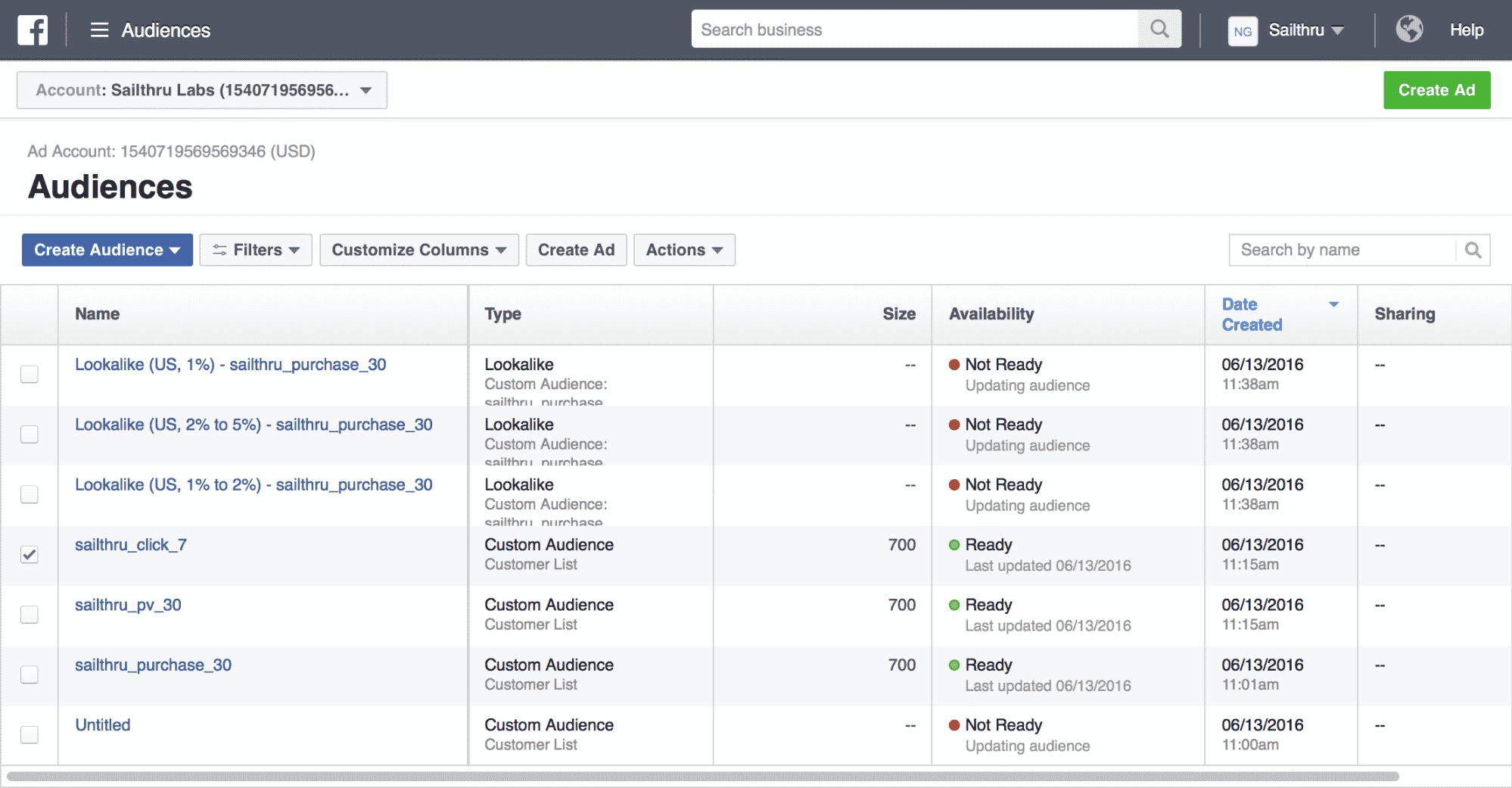This screenshot has height=788, width=1512.
Task: Expand the Customize Columns dropdown
Action: [418, 251]
